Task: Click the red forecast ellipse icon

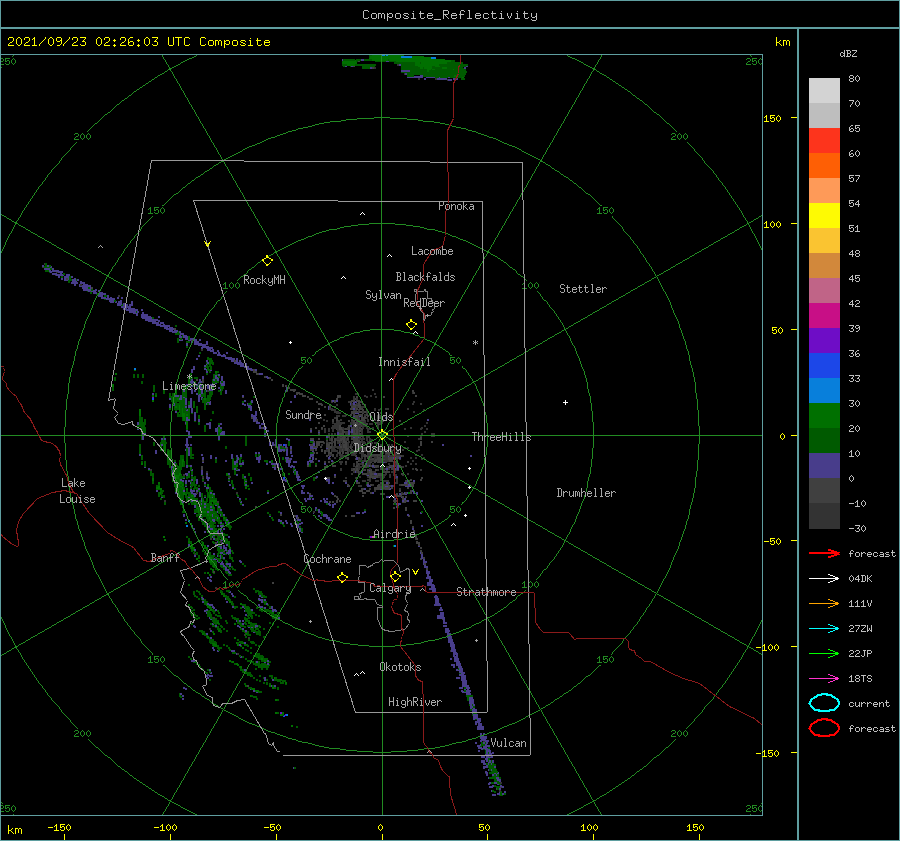Action: [x=824, y=728]
